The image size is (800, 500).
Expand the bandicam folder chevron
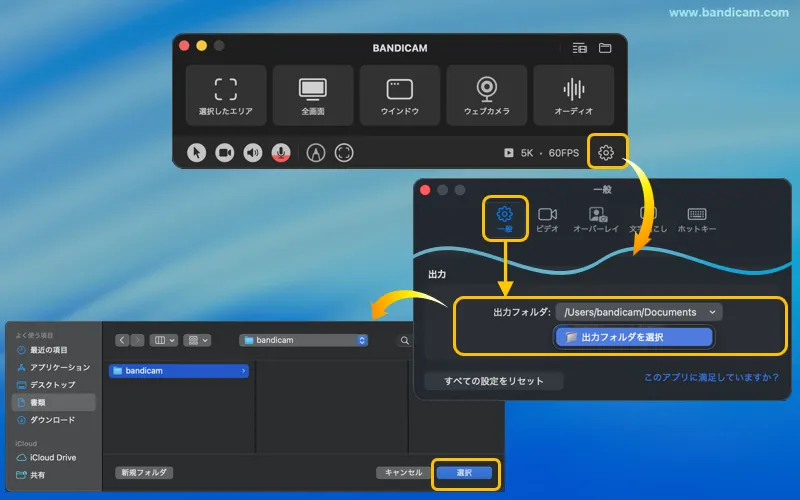[243, 371]
